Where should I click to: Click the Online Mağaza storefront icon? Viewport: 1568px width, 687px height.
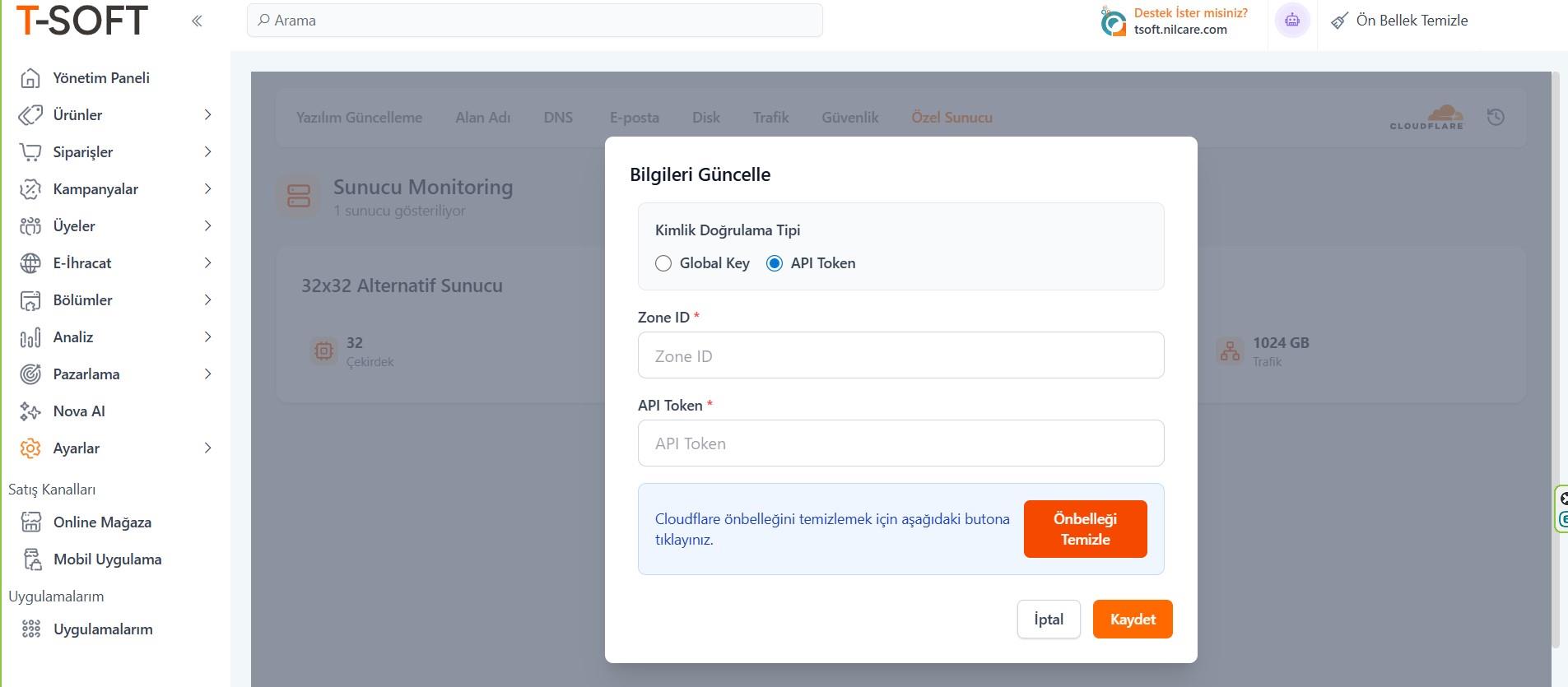click(31, 522)
